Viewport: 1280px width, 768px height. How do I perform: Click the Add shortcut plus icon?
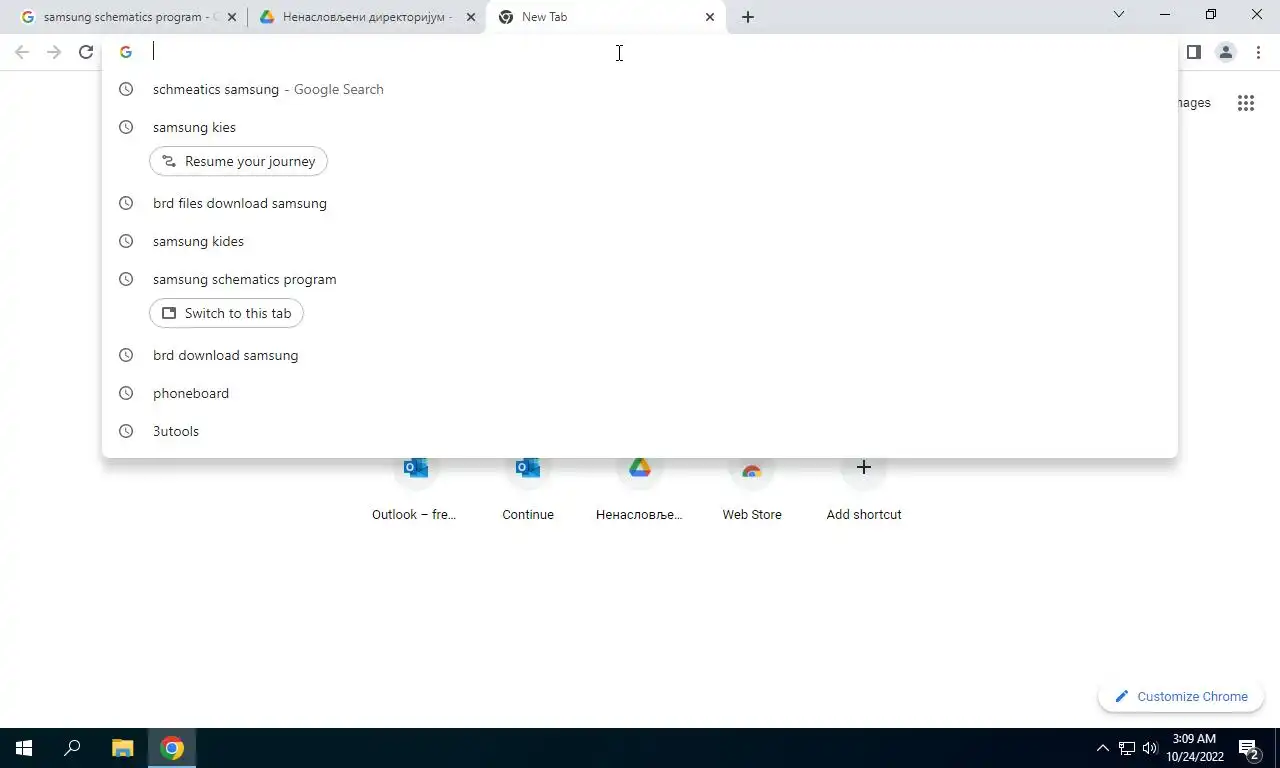864,467
